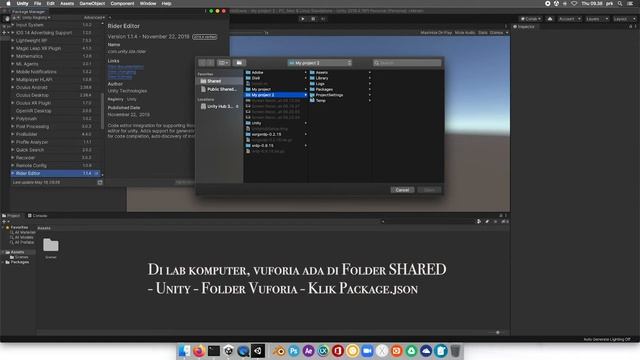Launch Blender from the dock
The width and height of the screenshot is (640, 360).
[279, 351]
